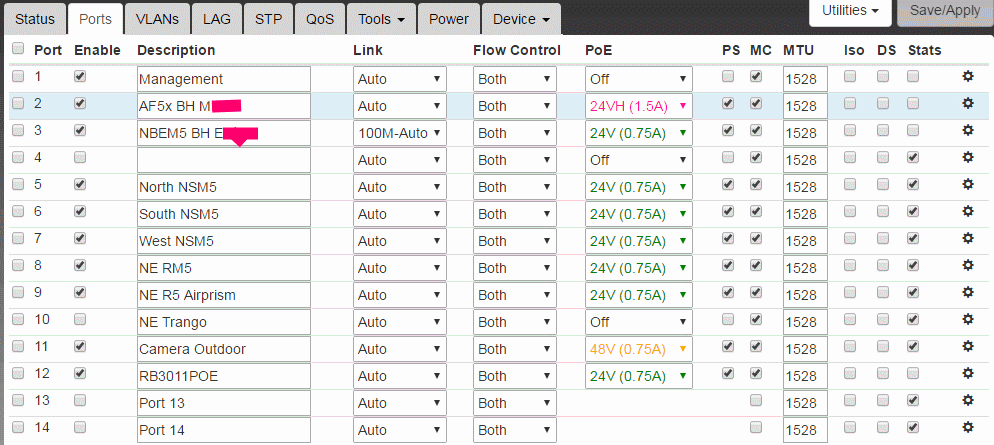
Task: Open gear settings for North NSM5 port
Action: pos(967,185)
